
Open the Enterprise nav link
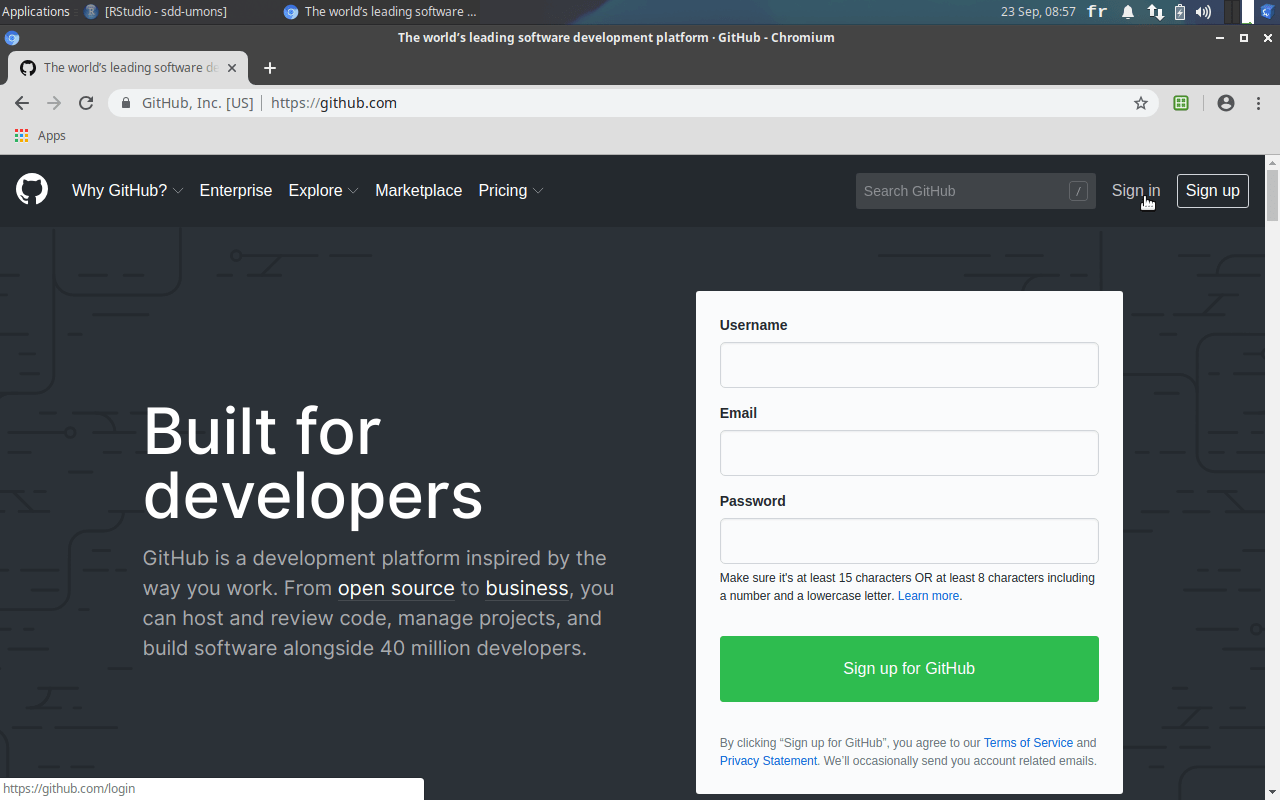pos(236,190)
